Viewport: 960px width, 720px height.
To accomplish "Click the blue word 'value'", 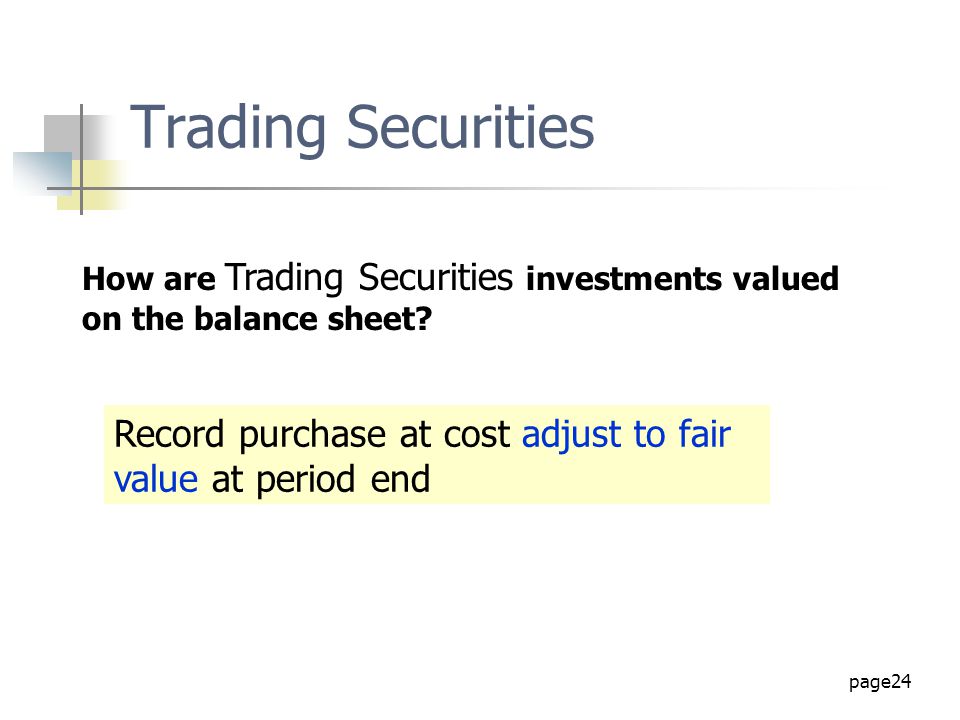I will coord(156,479).
